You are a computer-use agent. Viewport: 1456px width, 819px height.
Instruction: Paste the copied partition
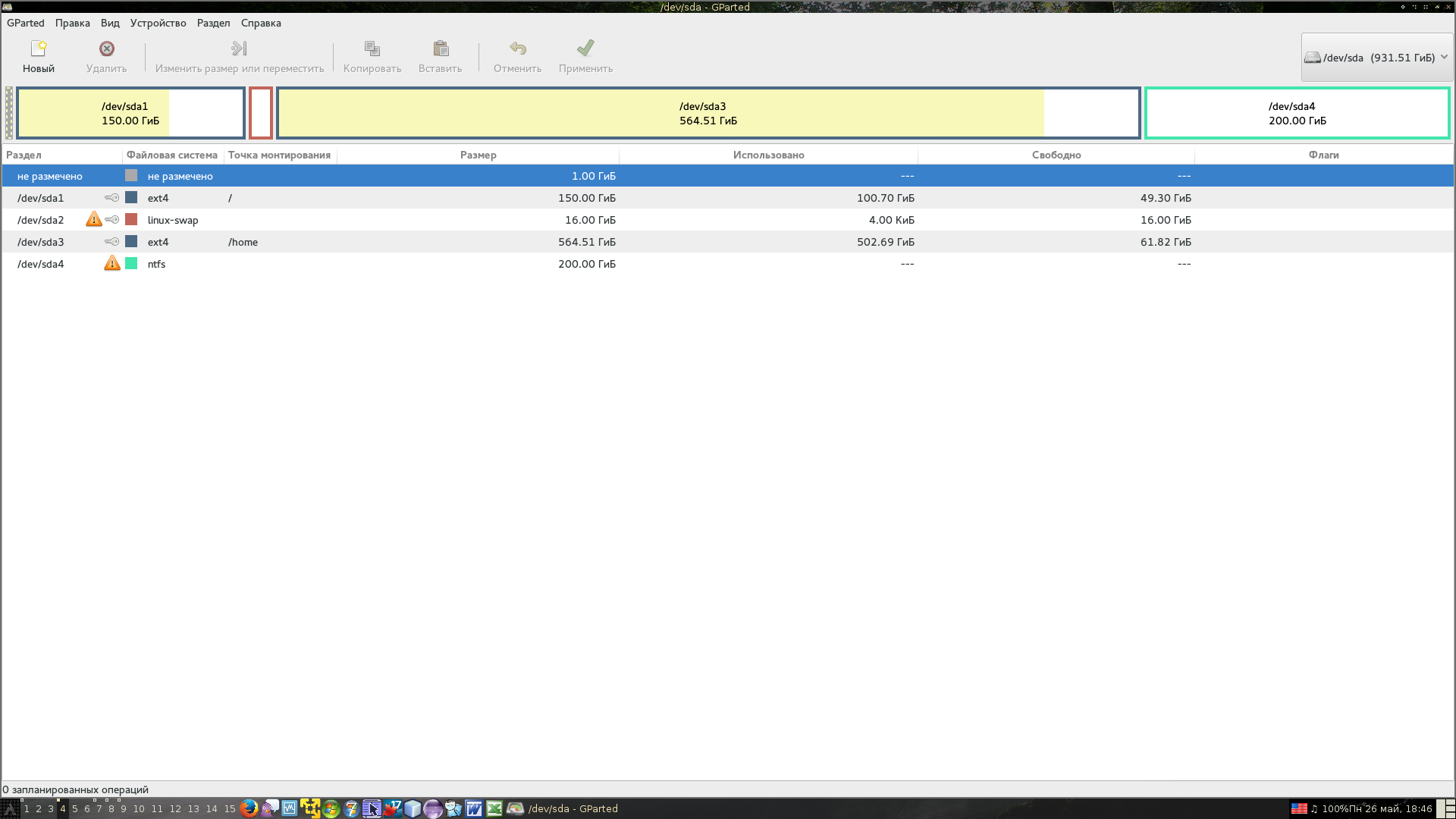439,55
